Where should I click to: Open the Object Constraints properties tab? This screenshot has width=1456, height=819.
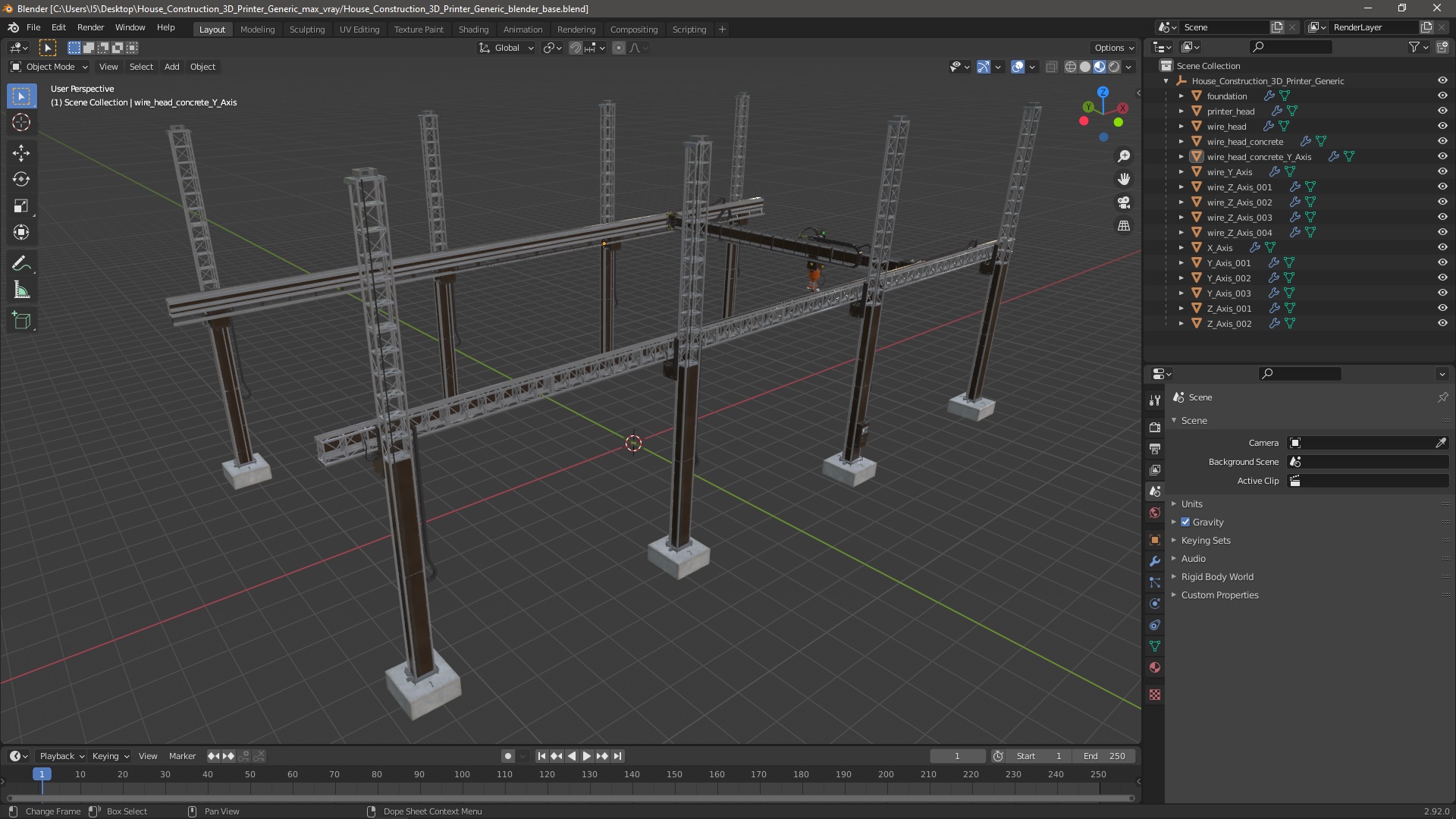[1155, 625]
